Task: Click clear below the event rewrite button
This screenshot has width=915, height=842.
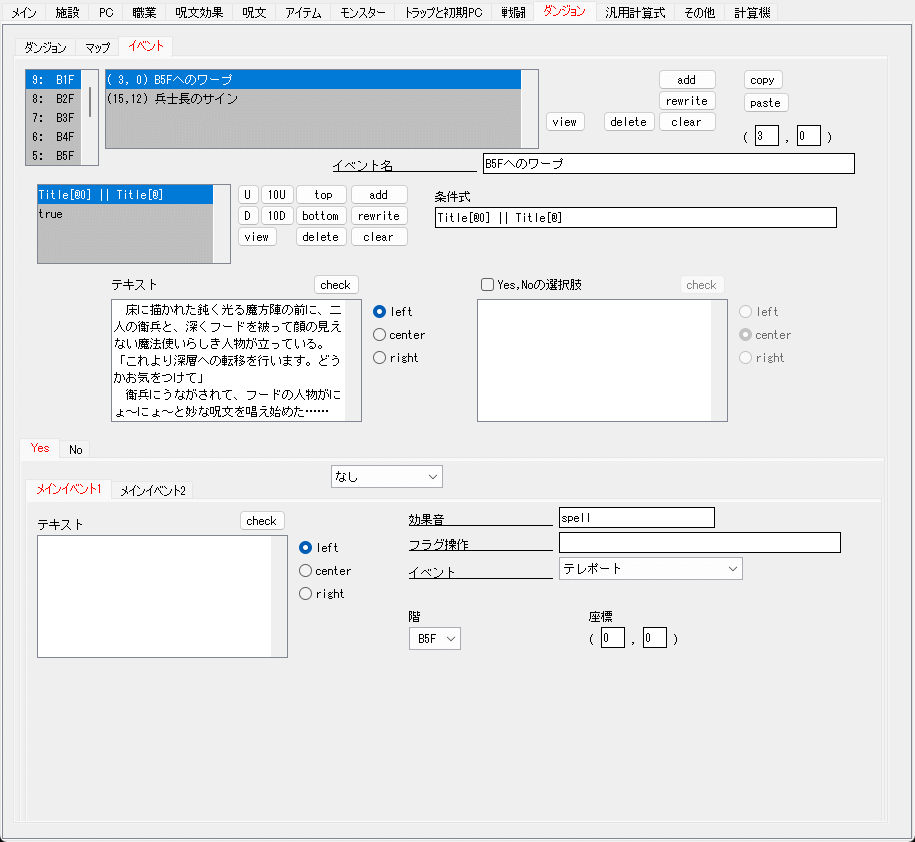Action: pyautogui.click(x=687, y=122)
